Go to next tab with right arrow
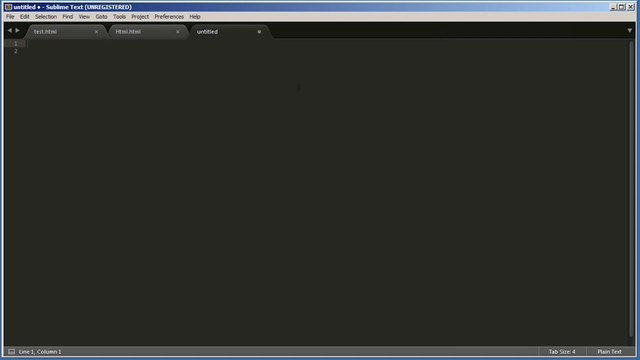This screenshot has height=360, width=640. click(x=18, y=30)
